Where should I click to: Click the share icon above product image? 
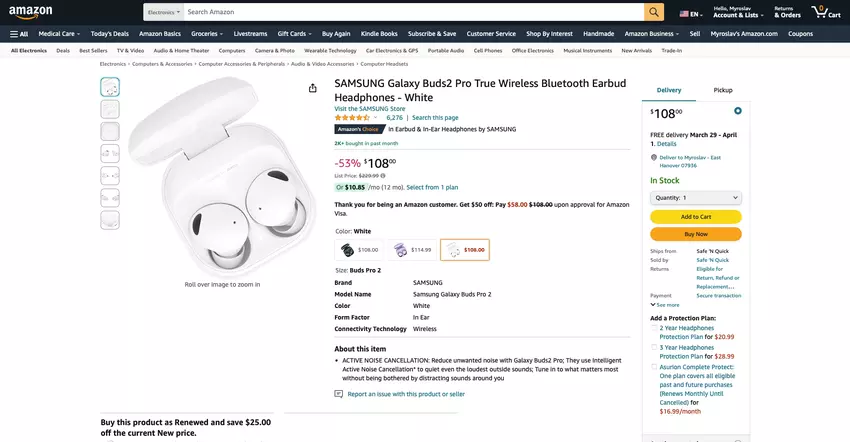tap(313, 88)
